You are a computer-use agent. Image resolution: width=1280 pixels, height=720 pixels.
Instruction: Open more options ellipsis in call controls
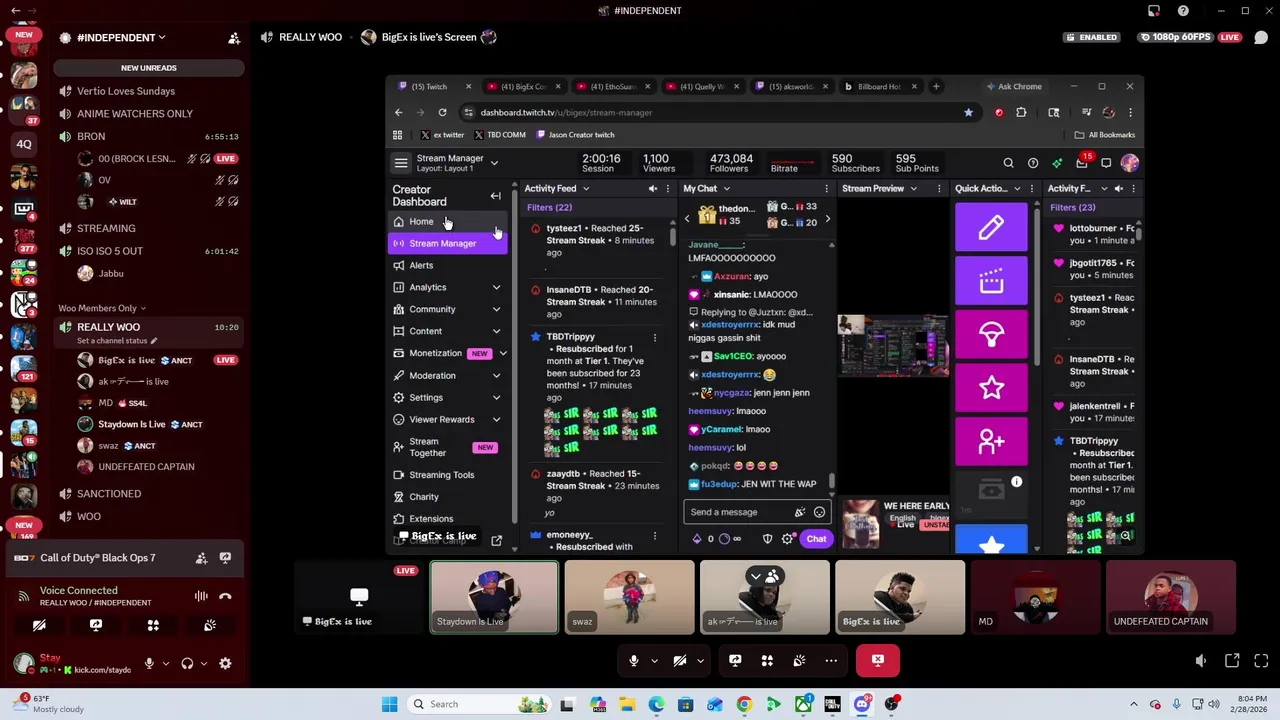pos(831,660)
